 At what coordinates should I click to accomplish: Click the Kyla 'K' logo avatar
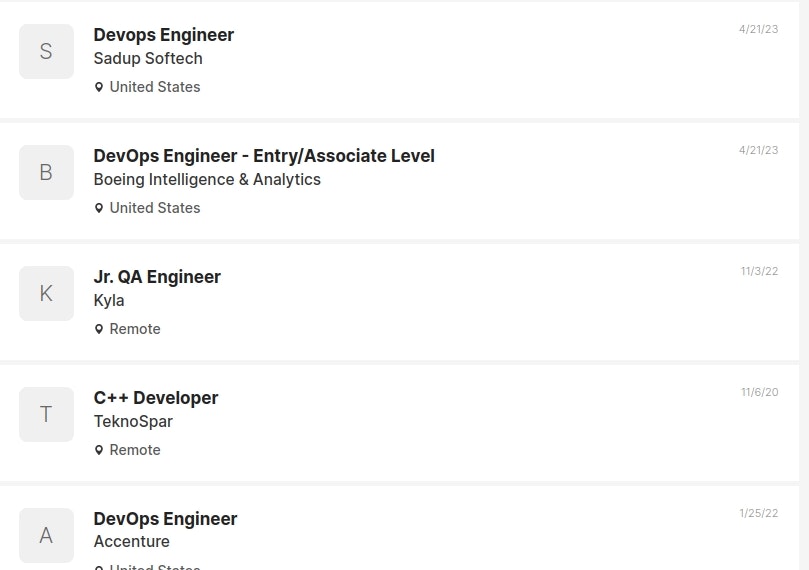tap(46, 294)
